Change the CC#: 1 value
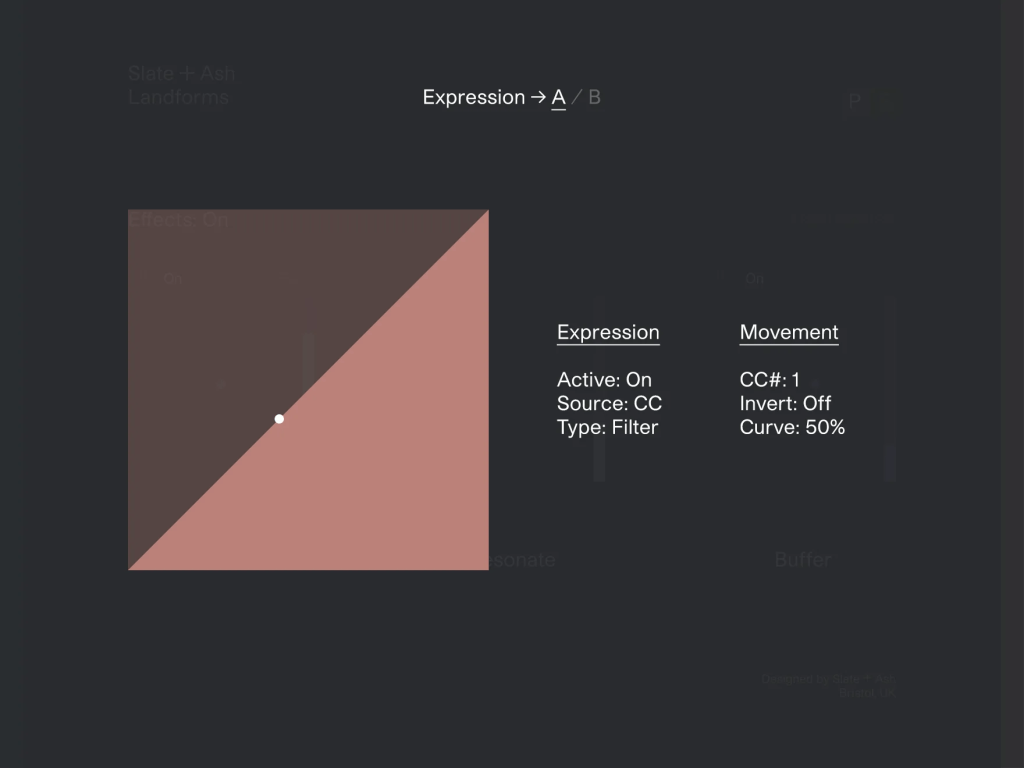The width and height of the screenshot is (1024, 768). pos(769,380)
